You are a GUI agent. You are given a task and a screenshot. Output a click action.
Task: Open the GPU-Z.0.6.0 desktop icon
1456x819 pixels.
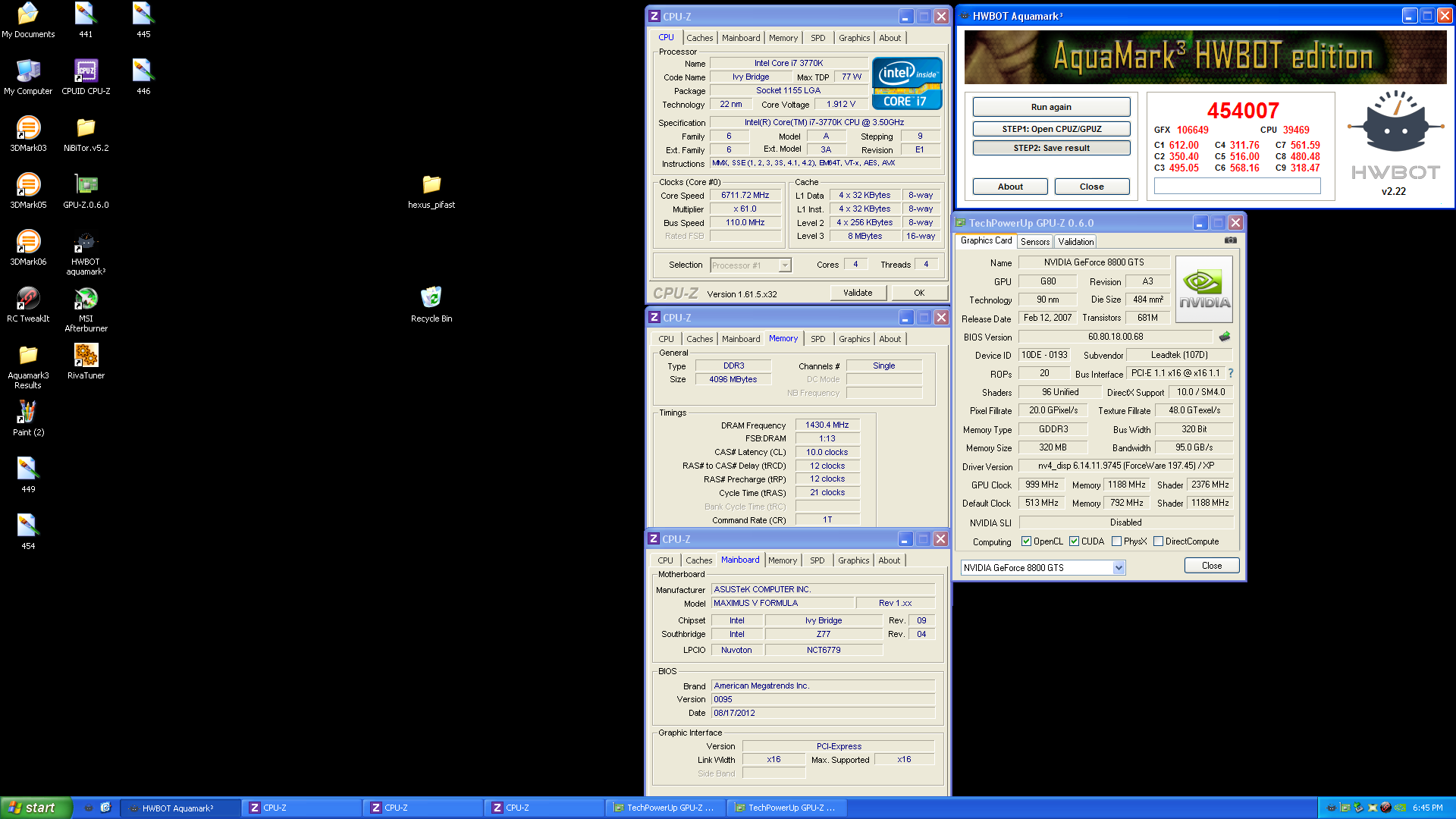(x=86, y=190)
